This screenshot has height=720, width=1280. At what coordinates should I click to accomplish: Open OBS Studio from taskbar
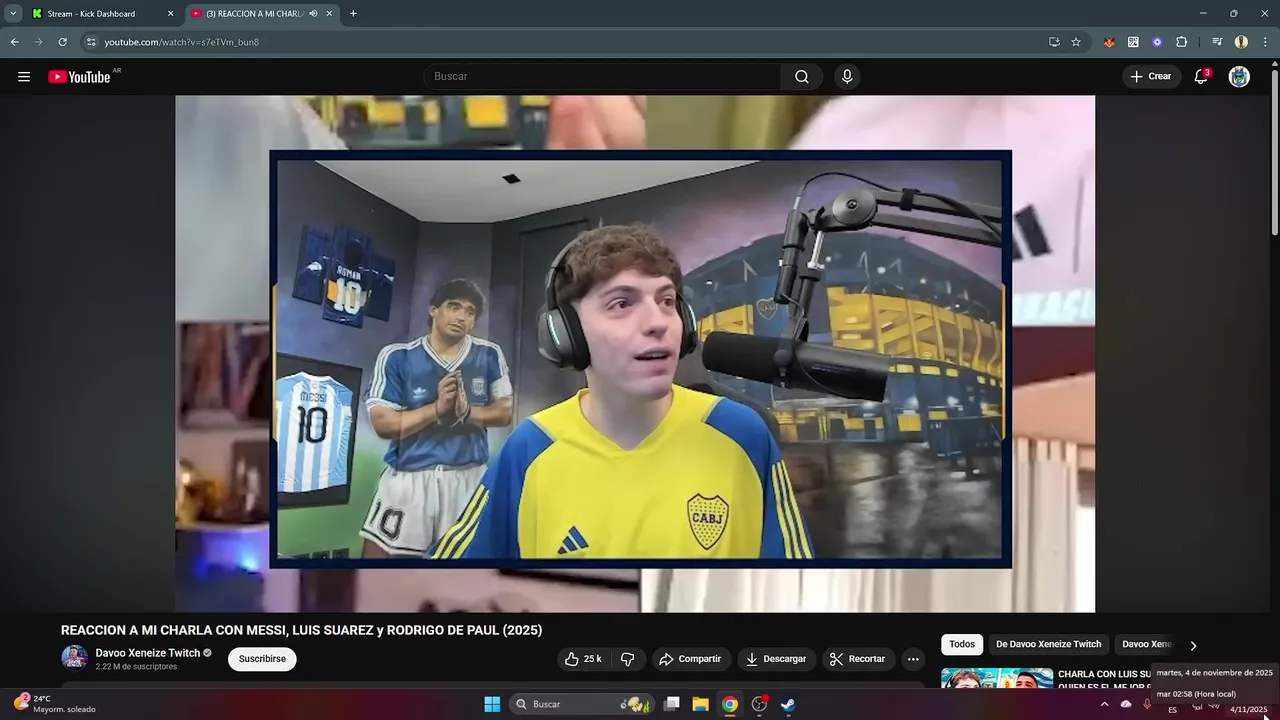coord(759,704)
